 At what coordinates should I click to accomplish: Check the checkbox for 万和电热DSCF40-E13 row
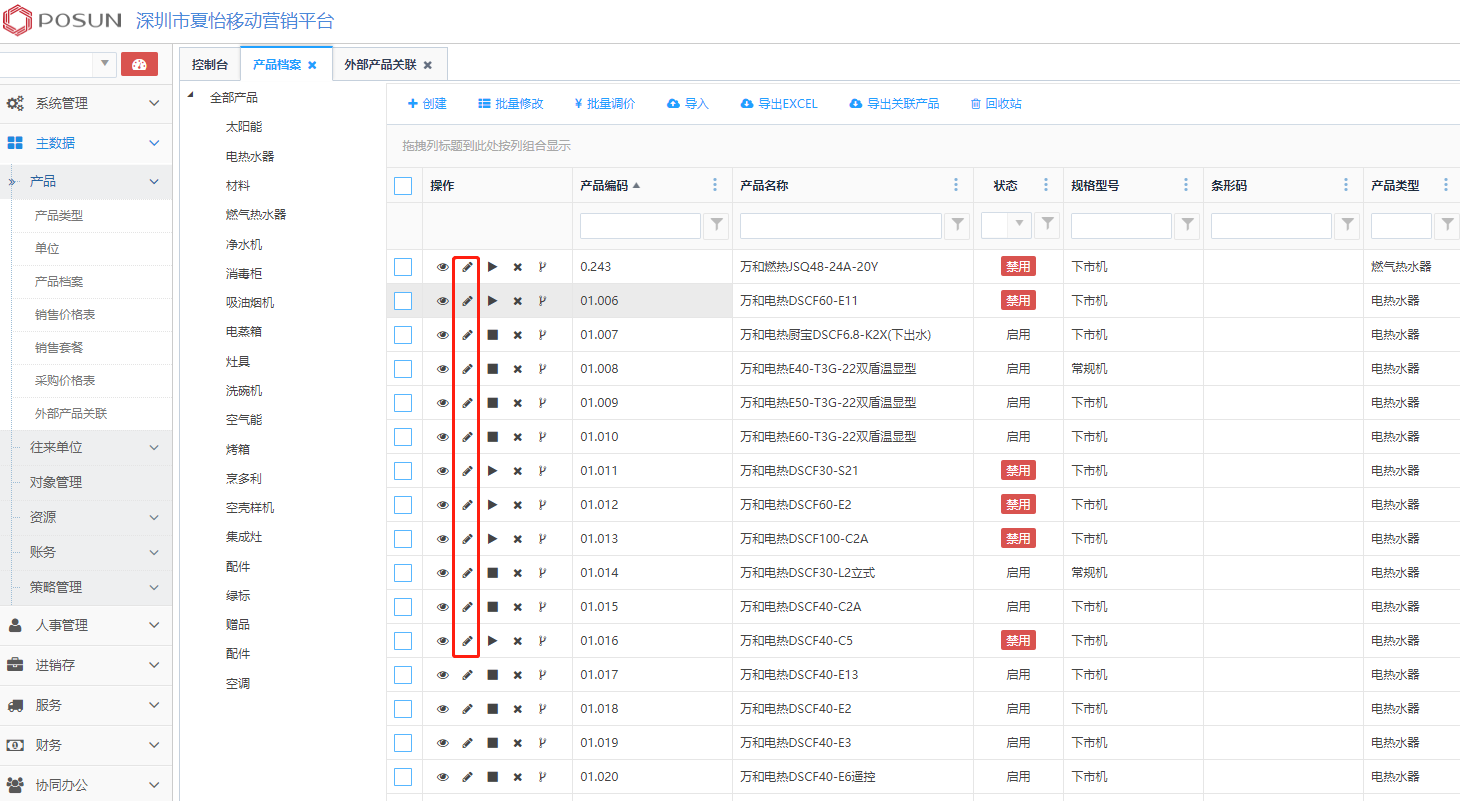point(403,675)
